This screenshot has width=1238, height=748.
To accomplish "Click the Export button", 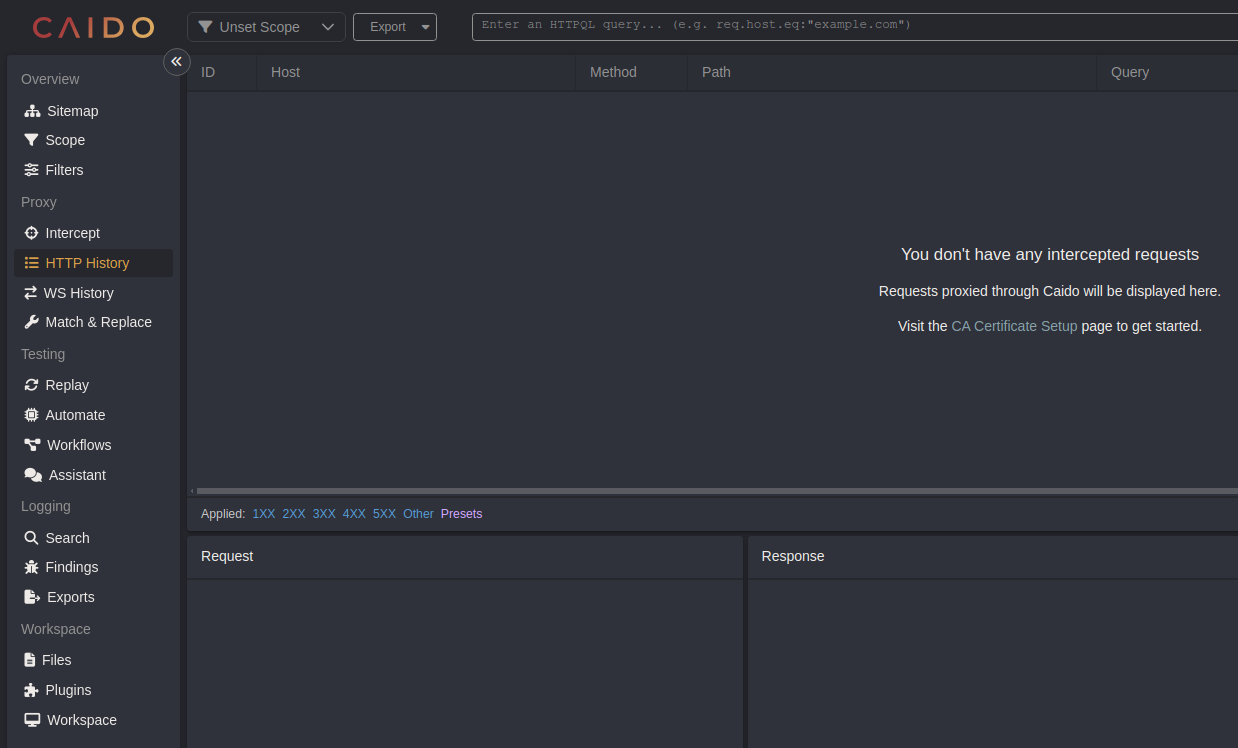I will (387, 27).
